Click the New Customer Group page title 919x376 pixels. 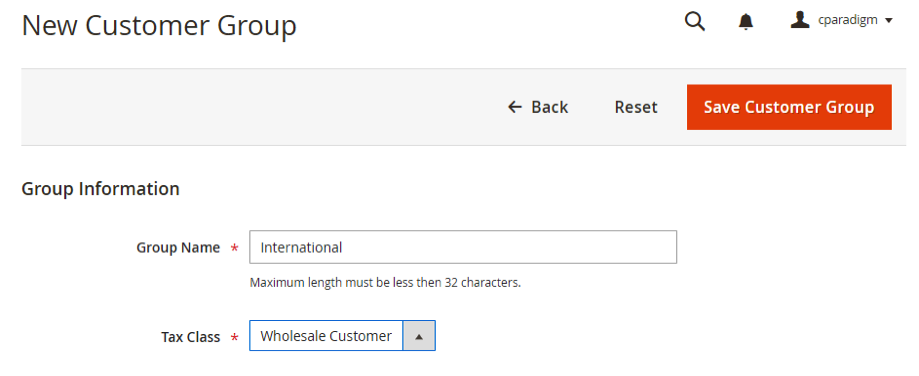(159, 26)
